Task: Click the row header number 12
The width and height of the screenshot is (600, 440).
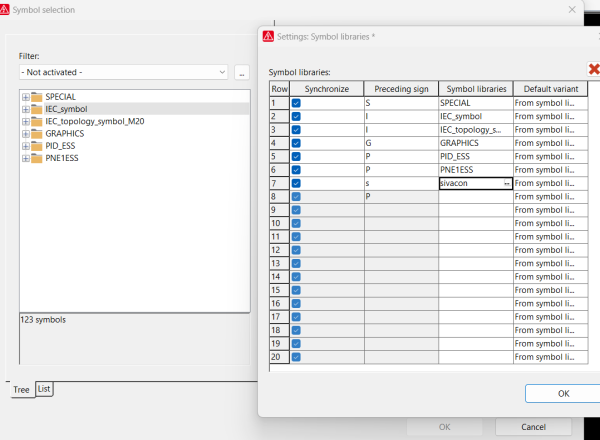Action: (x=279, y=250)
